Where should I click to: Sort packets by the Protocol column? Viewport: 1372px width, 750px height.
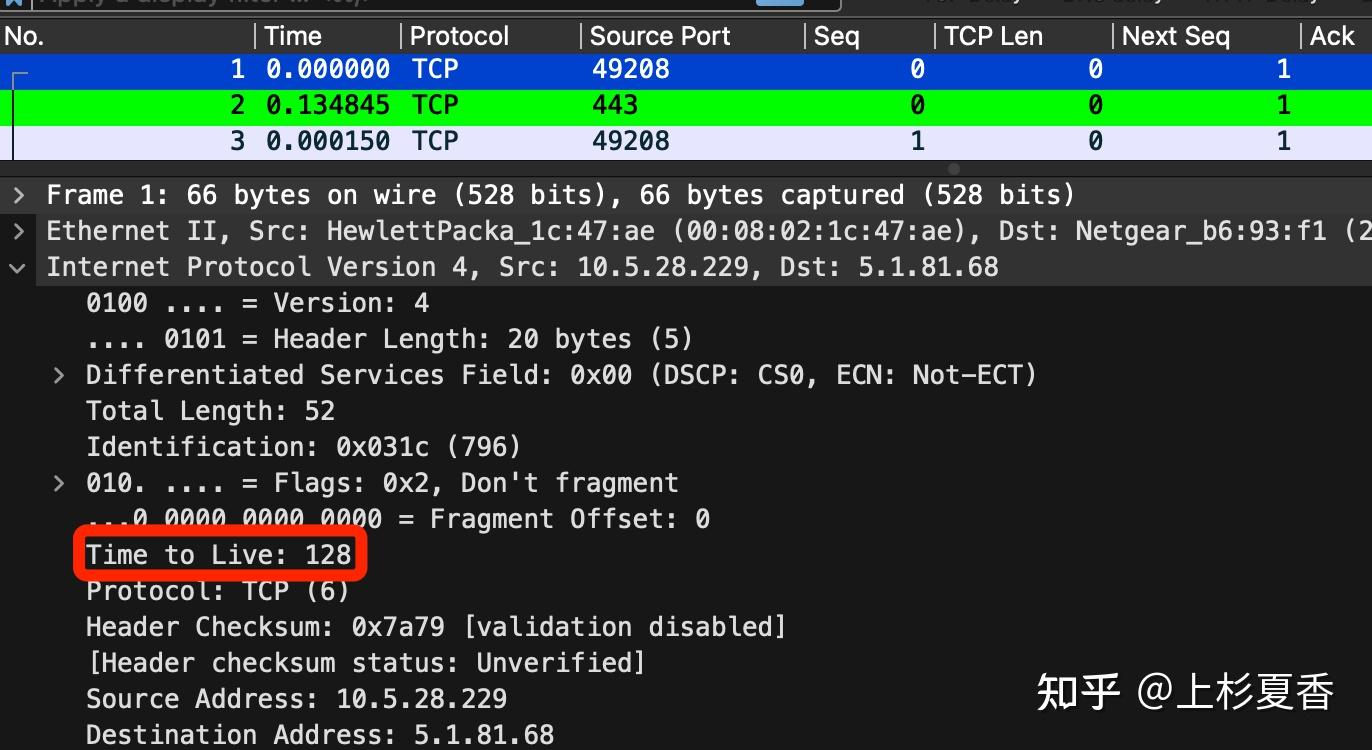(x=458, y=36)
